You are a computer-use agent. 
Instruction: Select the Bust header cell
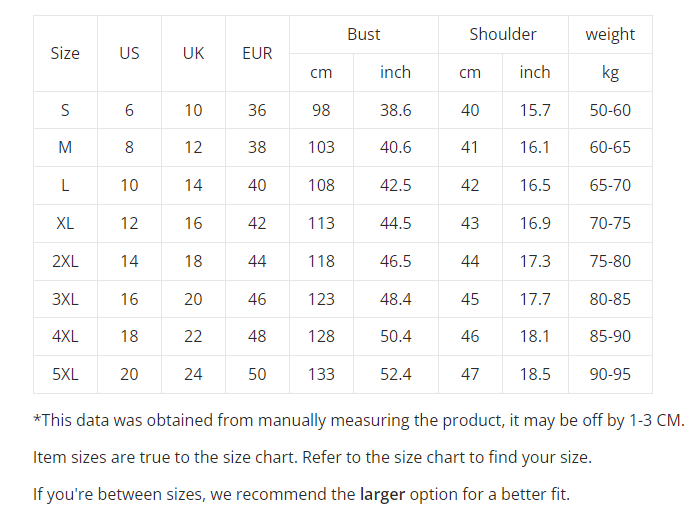click(x=364, y=34)
